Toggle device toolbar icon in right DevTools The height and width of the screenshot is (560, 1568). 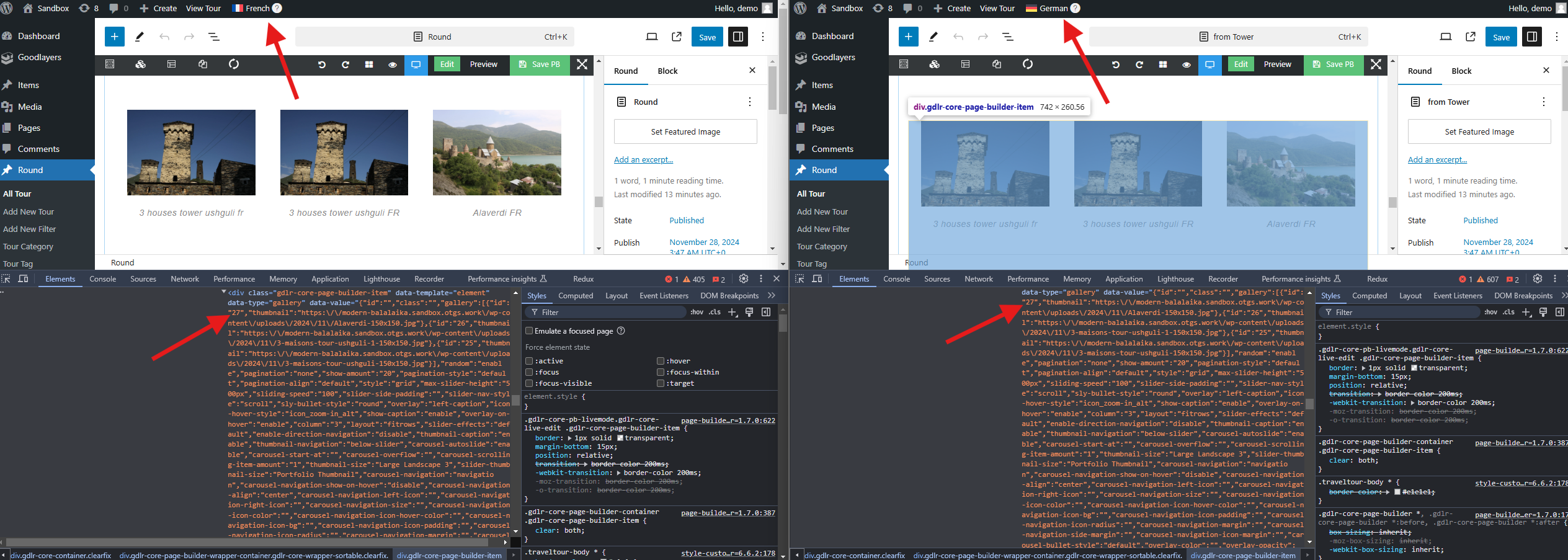[x=817, y=279]
